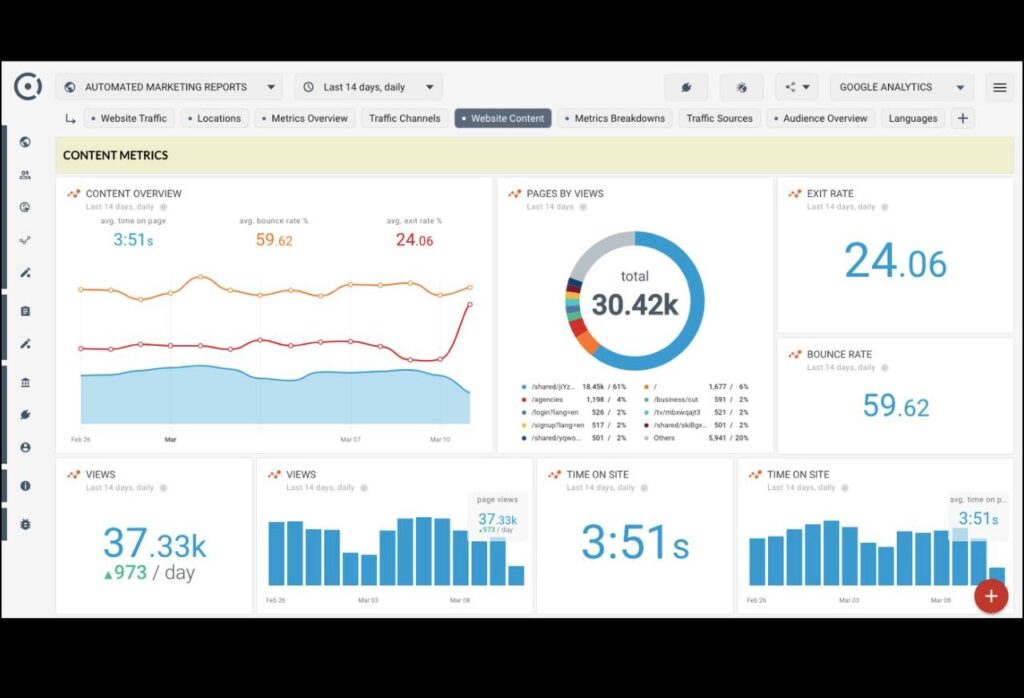Expand the Google Analytics source dropdown

click(901, 87)
